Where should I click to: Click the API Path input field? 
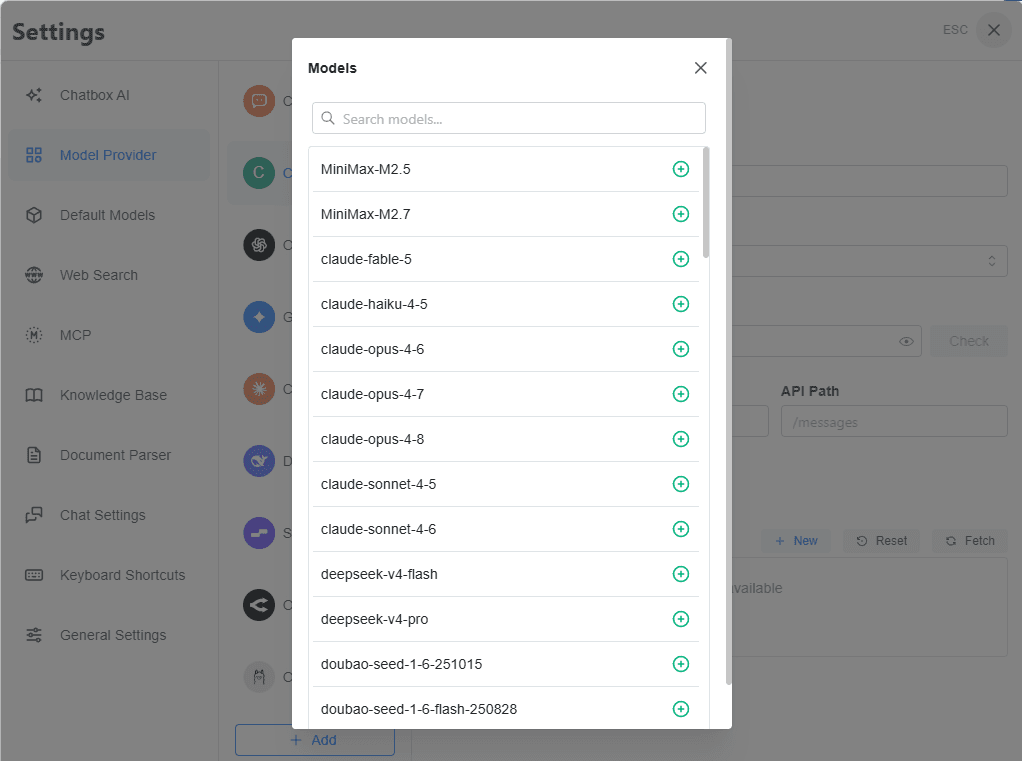pos(894,422)
